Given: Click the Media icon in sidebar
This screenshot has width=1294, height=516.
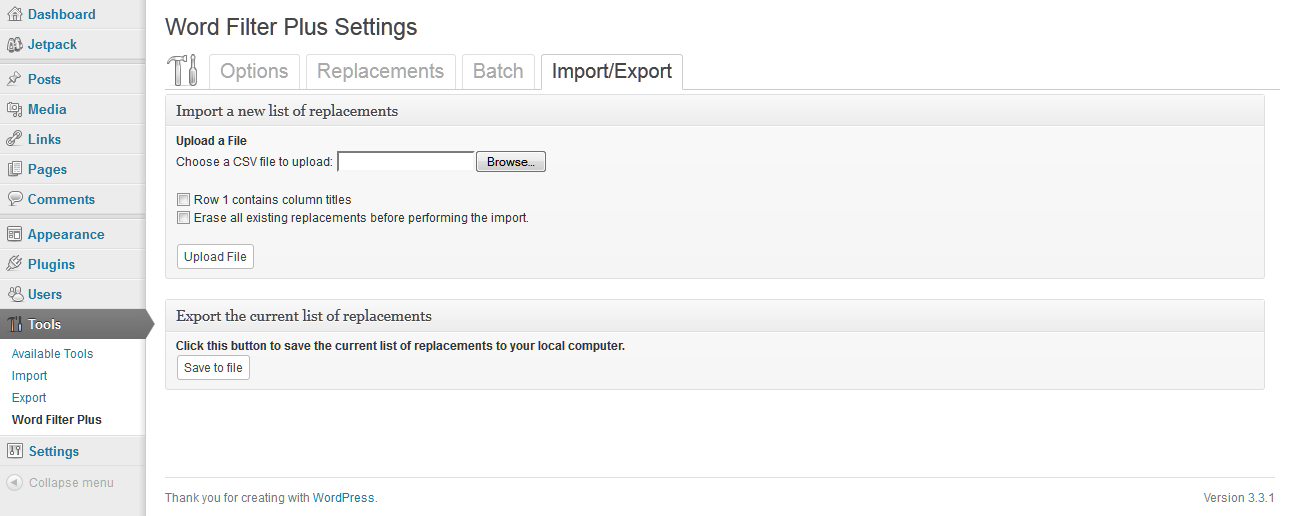Looking at the screenshot, I should click(x=14, y=109).
